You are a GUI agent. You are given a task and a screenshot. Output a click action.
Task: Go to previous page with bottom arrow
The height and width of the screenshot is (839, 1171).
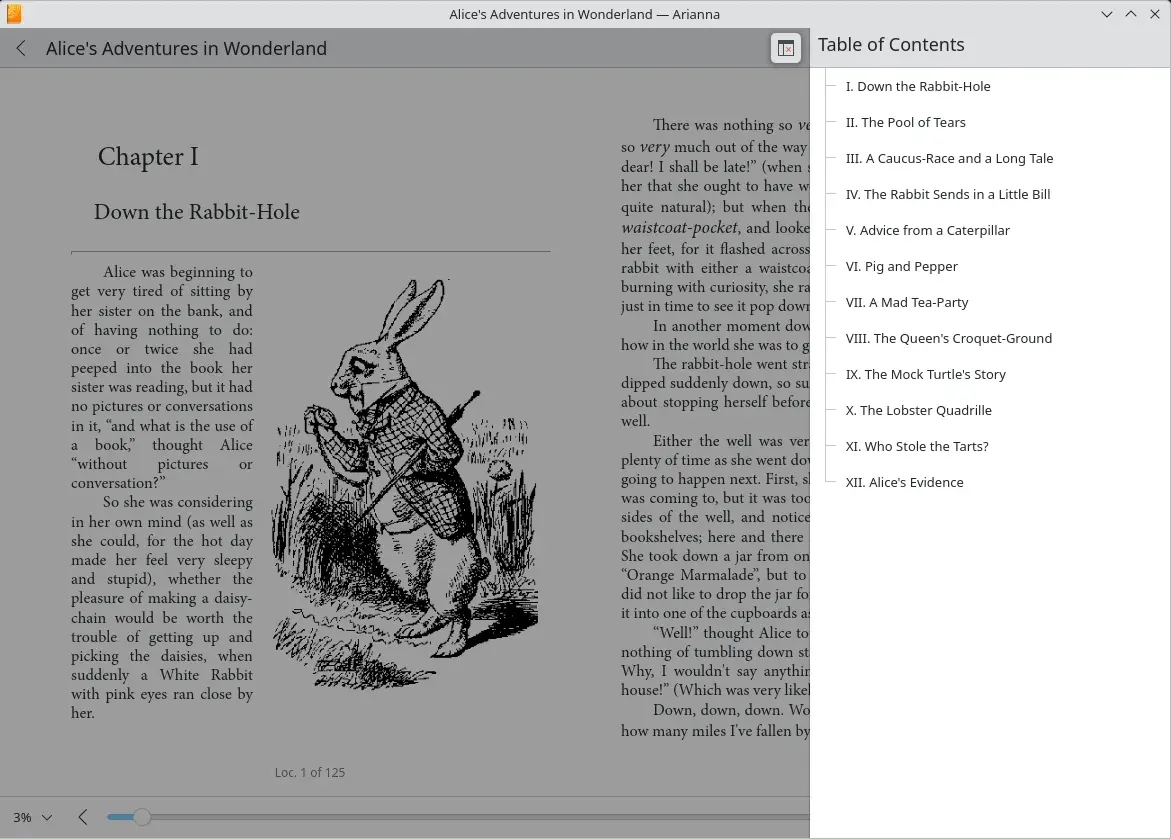[x=83, y=817]
